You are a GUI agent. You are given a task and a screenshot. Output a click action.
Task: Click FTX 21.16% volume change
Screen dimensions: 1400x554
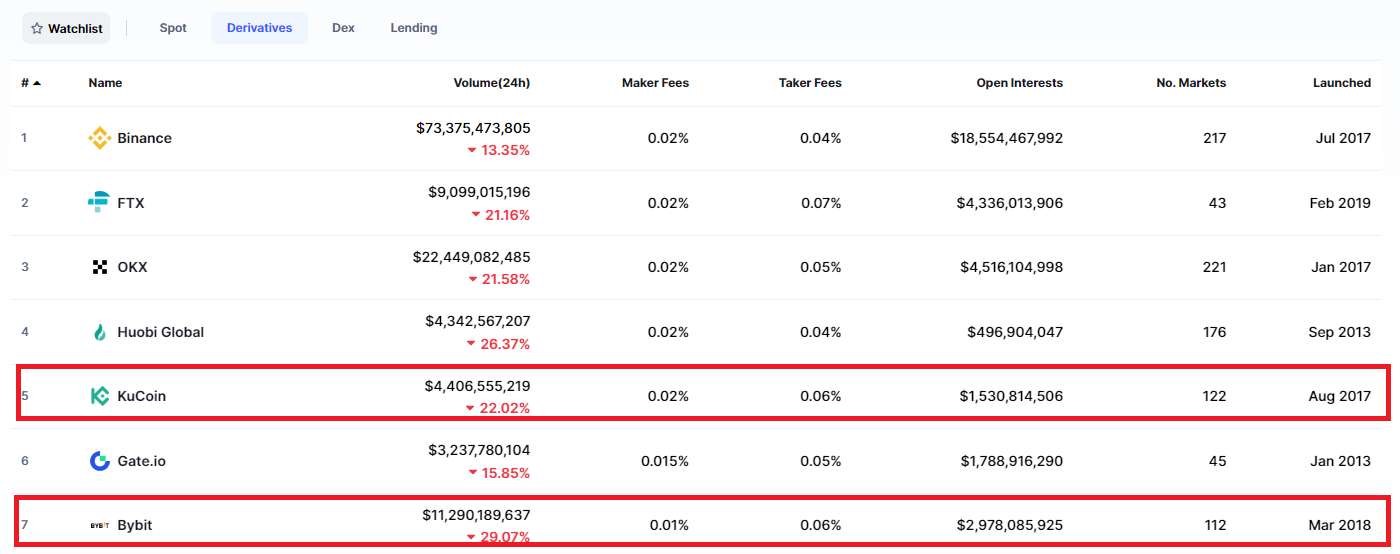click(x=501, y=215)
